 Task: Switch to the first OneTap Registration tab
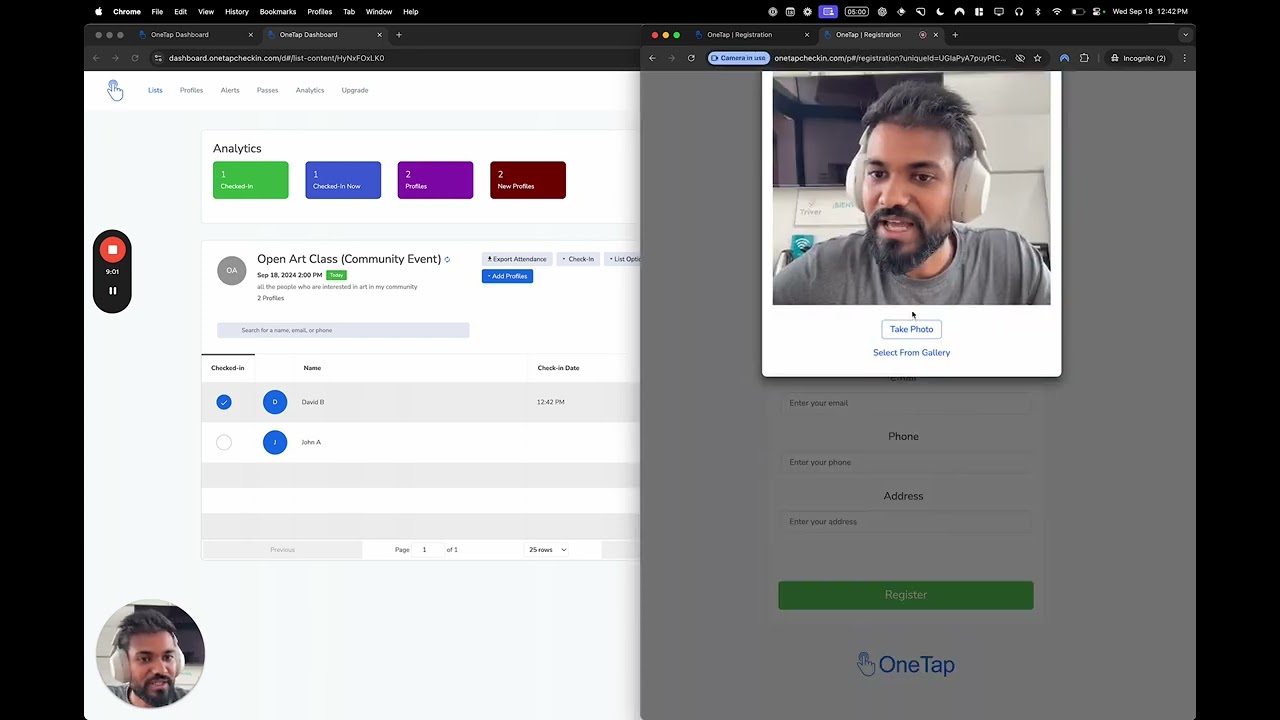coord(751,35)
